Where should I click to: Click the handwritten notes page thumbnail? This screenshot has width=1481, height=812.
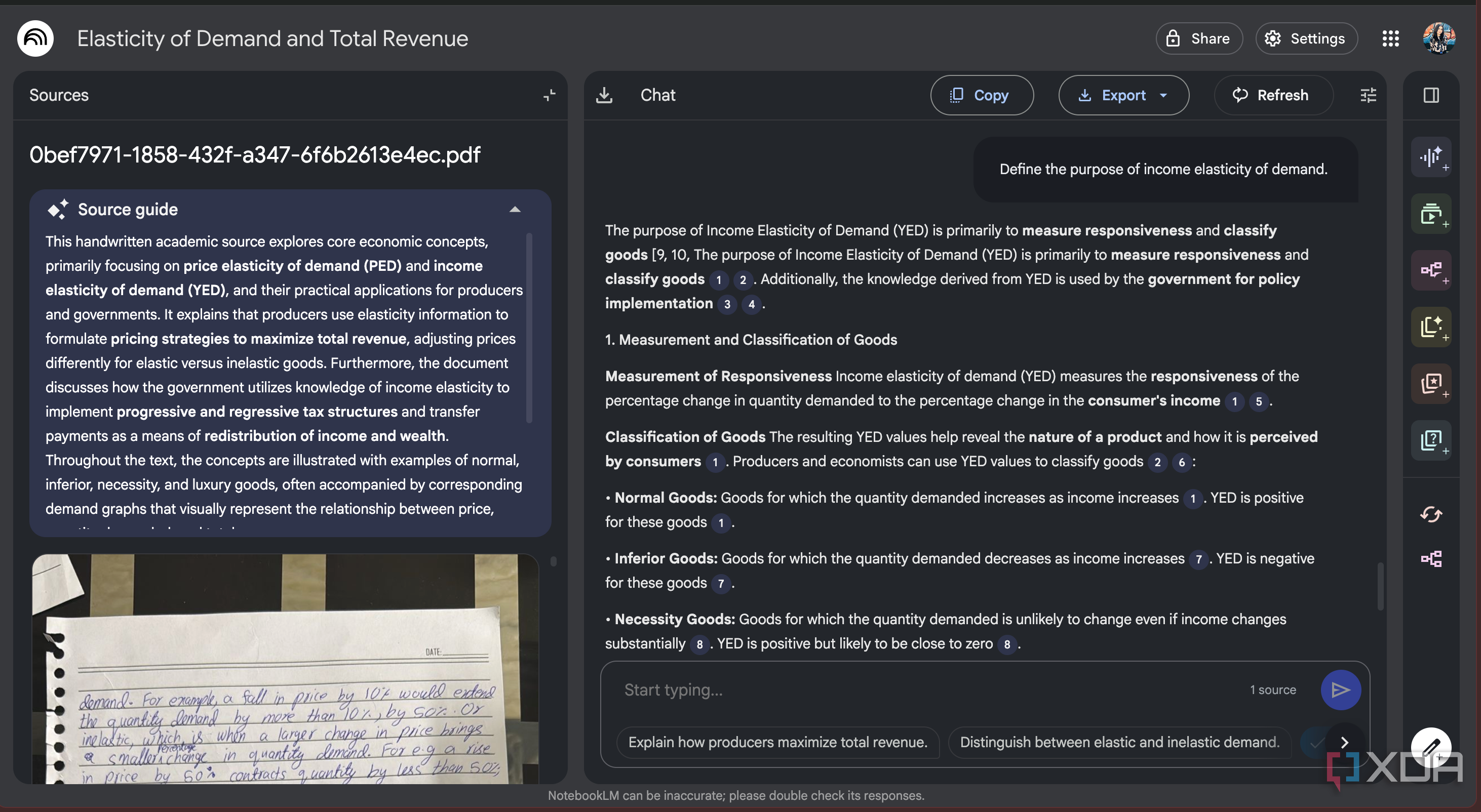[x=286, y=669]
